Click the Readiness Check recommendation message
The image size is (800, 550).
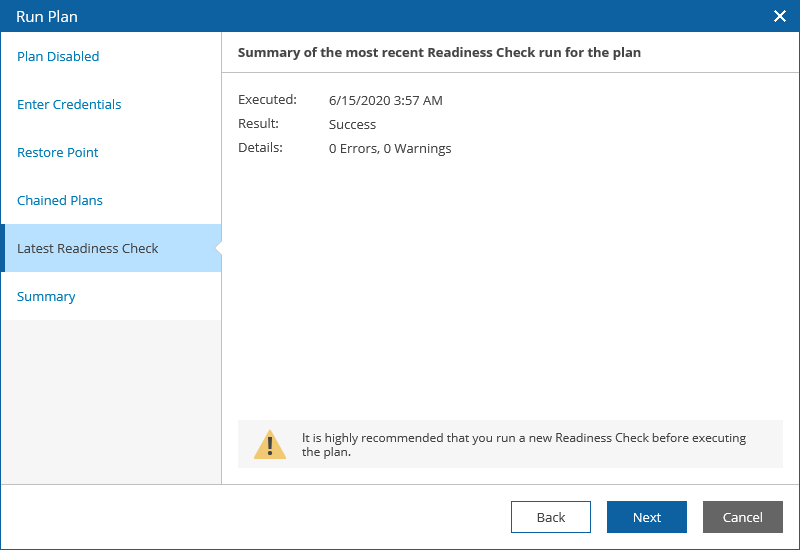[x=524, y=445]
